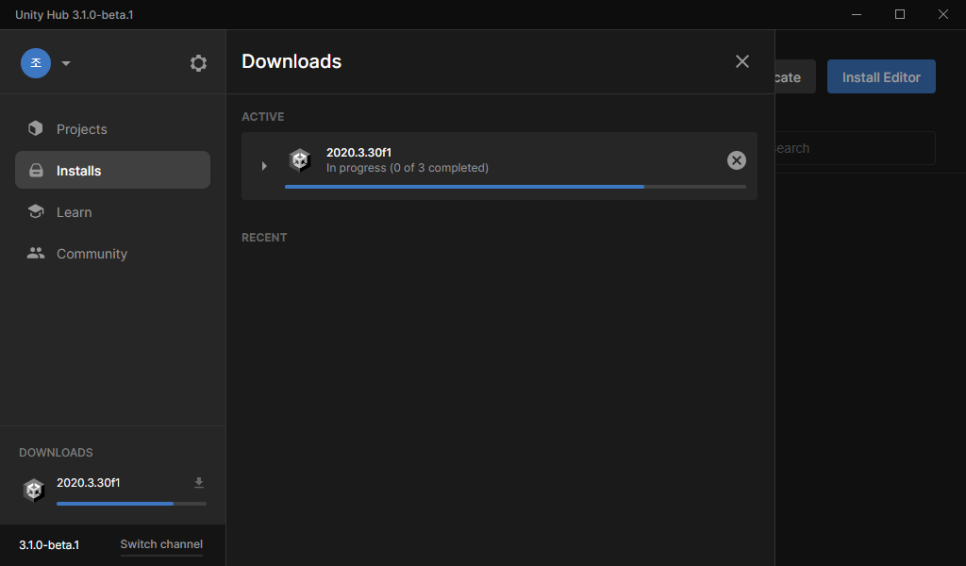Close the Downloads panel
This screenshot has width=966, height=566.
tap(742, 61)
